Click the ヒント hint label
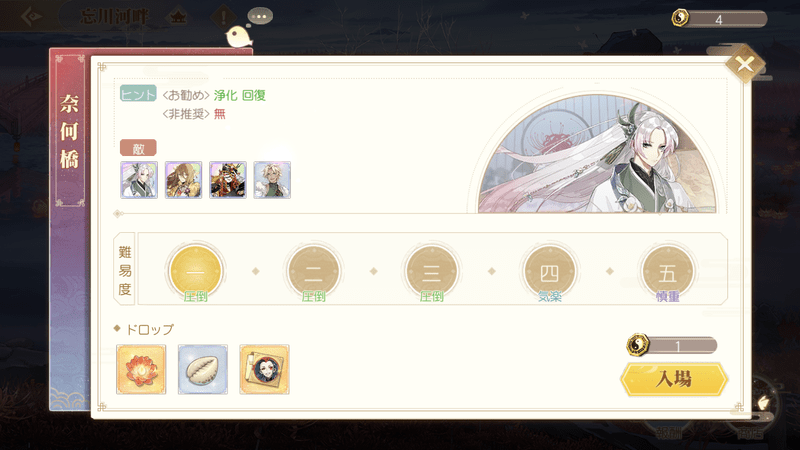800x450 pixels. [x=138, y=94]
